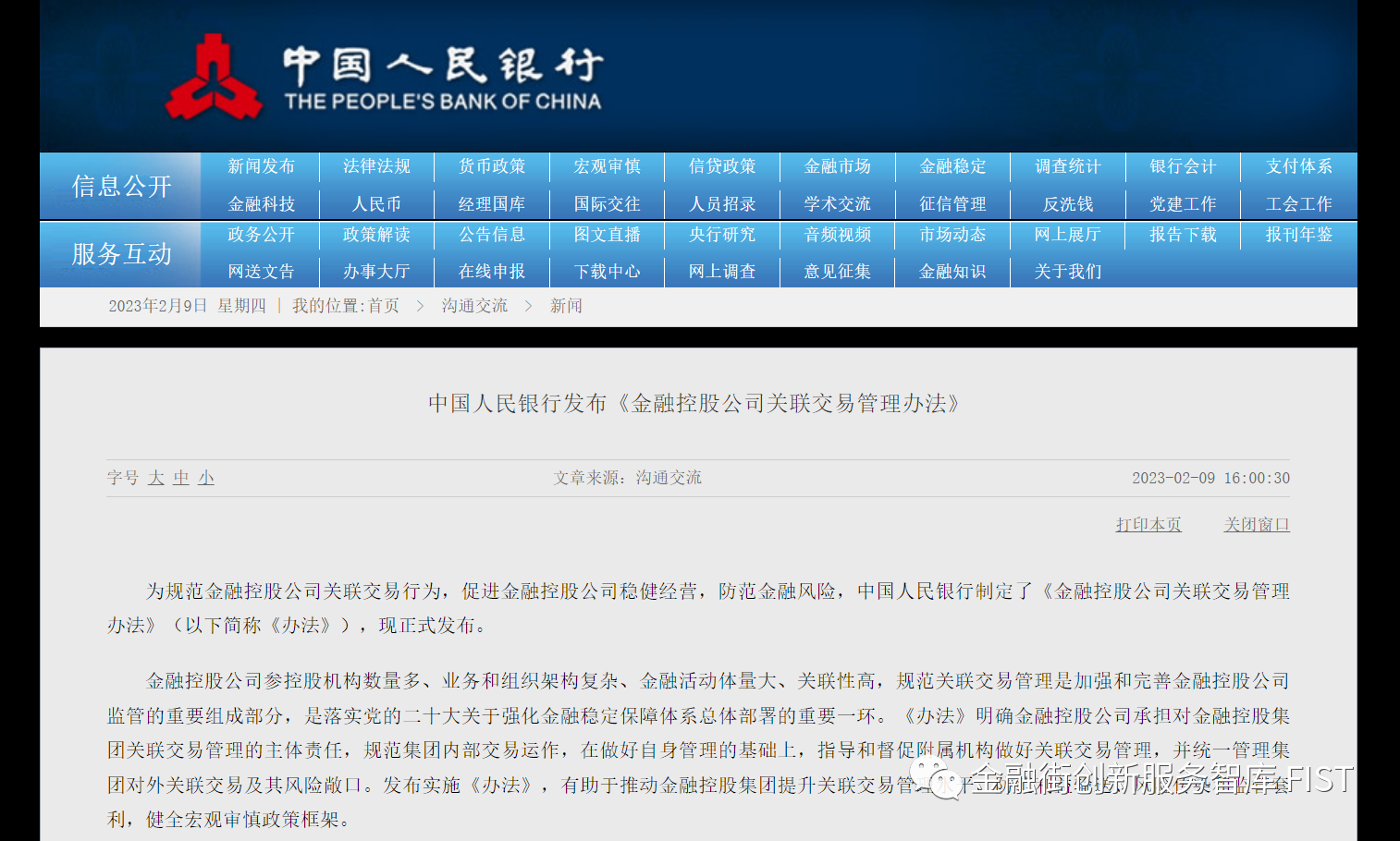Visit the 网上展厅 page

(x=1068, y=235)
